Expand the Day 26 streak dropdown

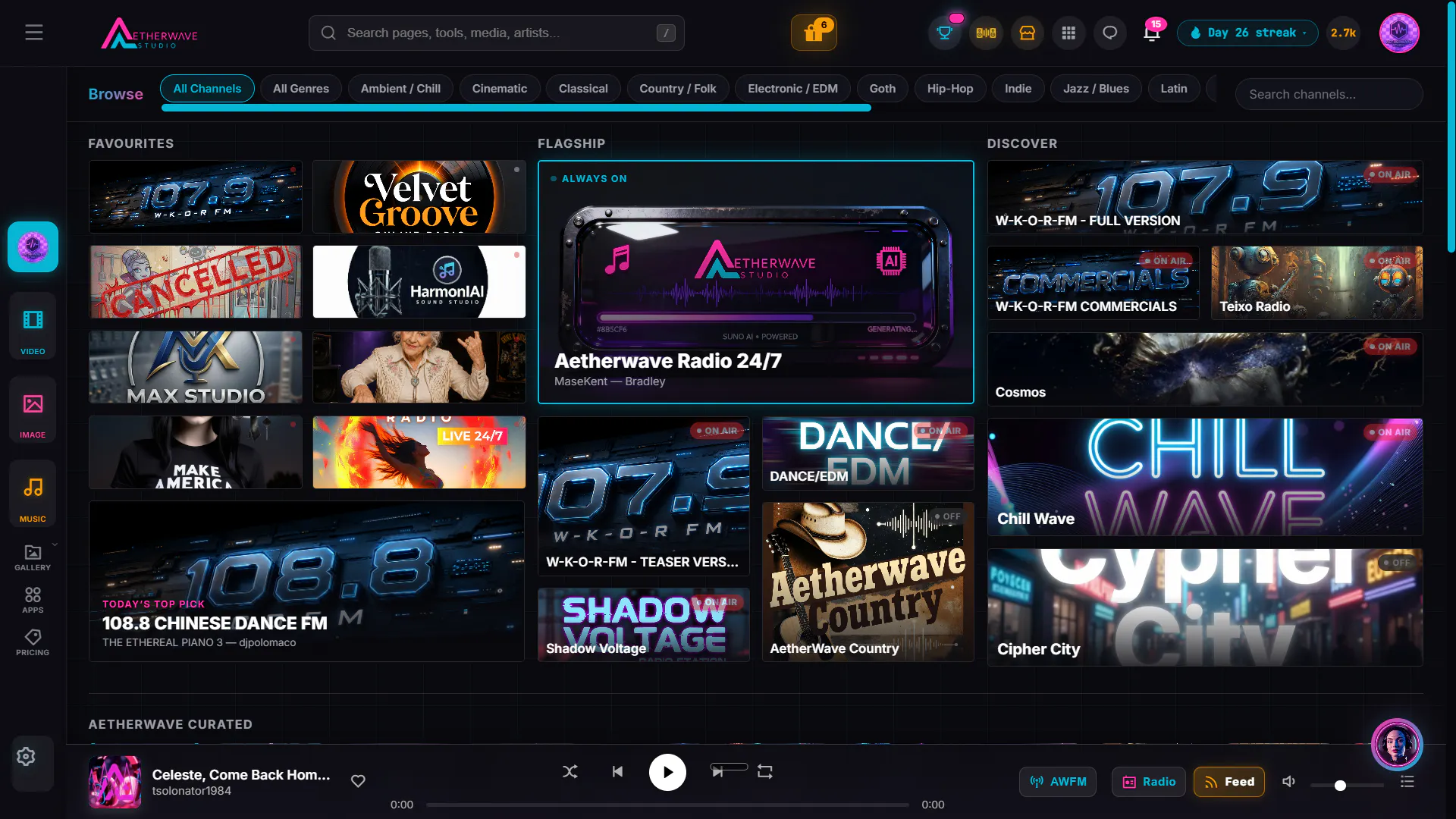(1247, 33)
